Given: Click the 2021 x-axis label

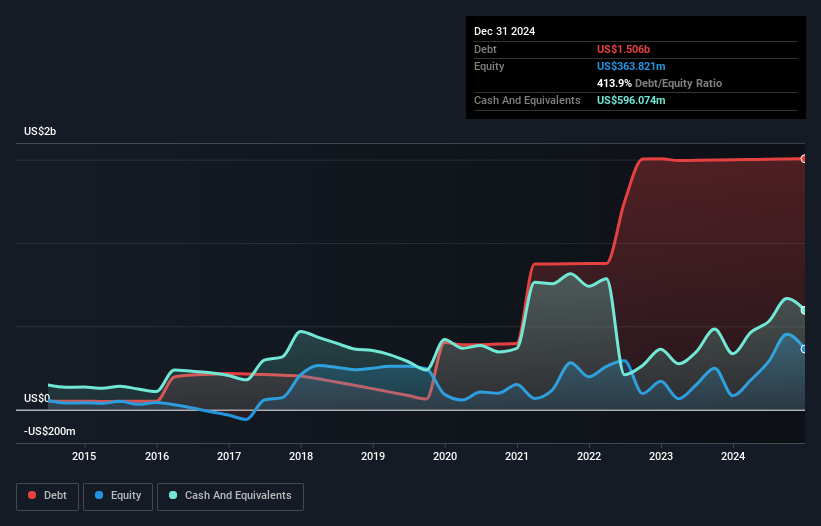Looking at the screenshot, I should (517, 456).
